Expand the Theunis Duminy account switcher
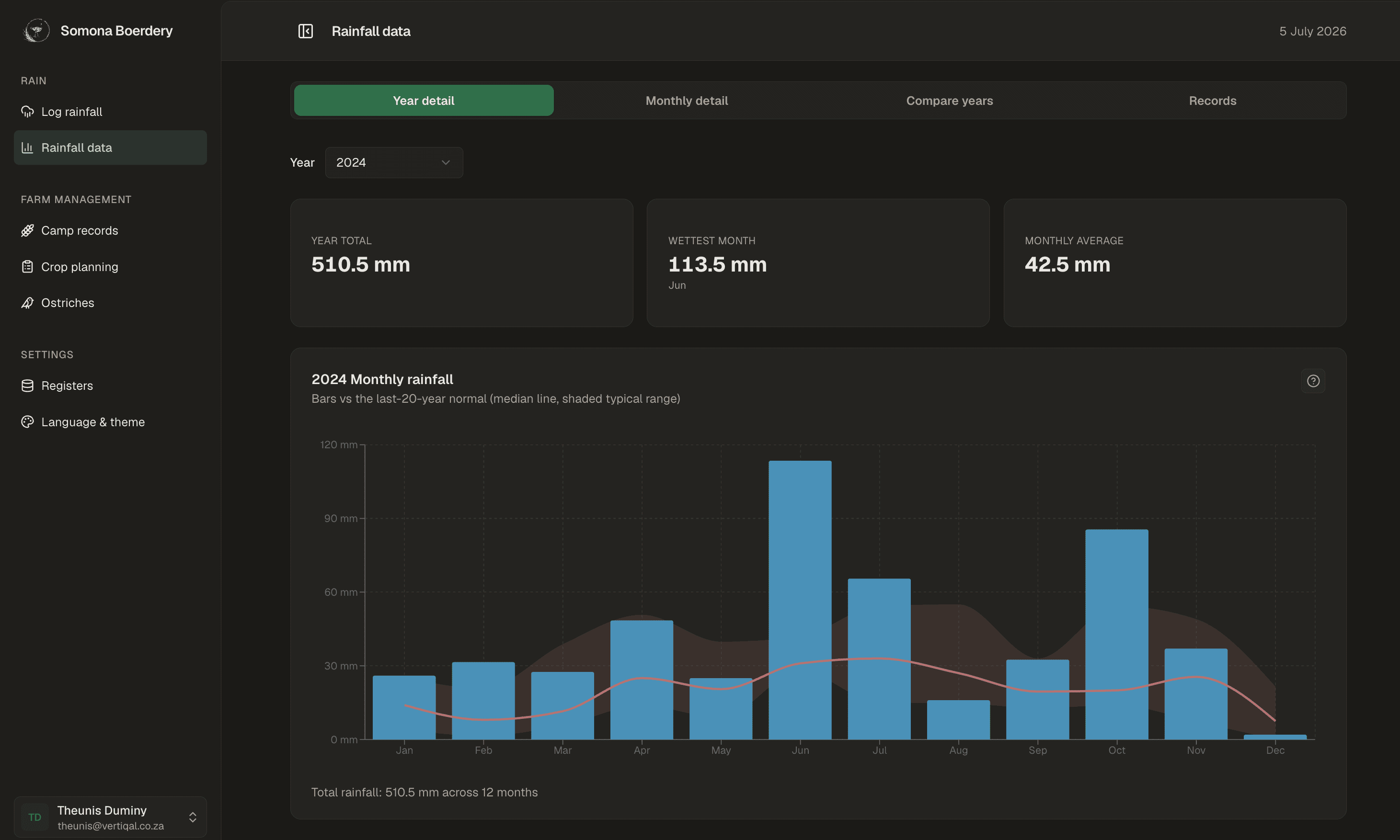 tap(110, 817)
